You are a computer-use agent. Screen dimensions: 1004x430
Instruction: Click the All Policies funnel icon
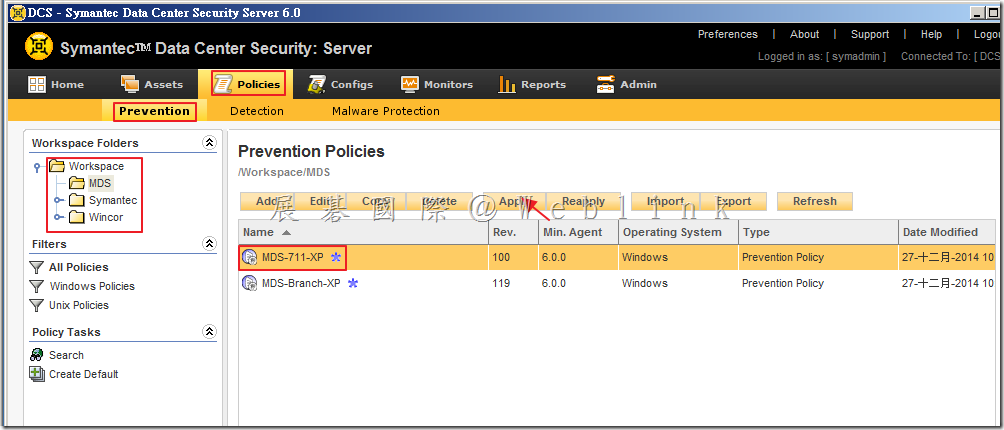click(37, 267)
